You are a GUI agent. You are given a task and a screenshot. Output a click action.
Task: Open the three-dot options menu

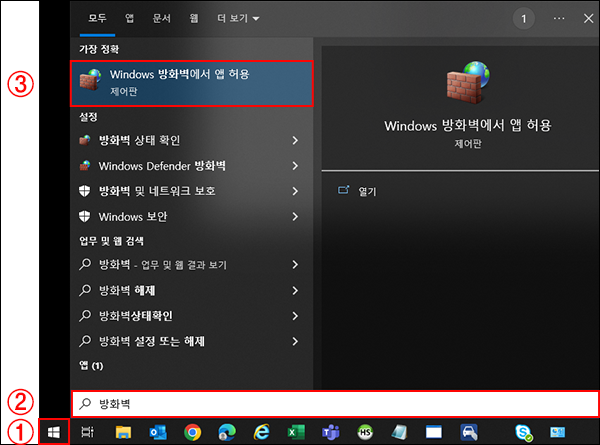click(559, 18)
